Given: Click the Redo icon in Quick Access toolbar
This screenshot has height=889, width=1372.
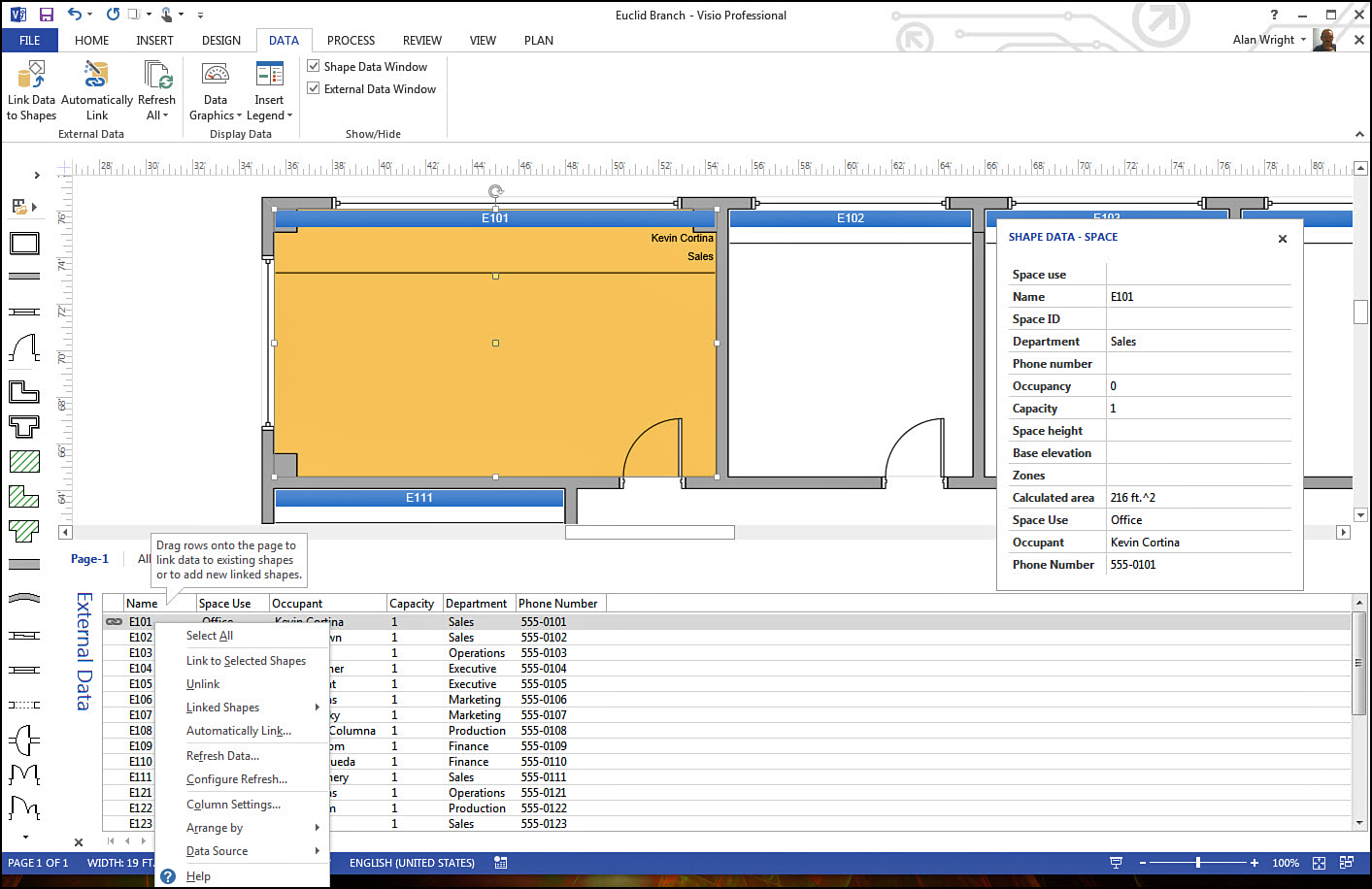Looking at the screenshot, I should click(113, 15).
